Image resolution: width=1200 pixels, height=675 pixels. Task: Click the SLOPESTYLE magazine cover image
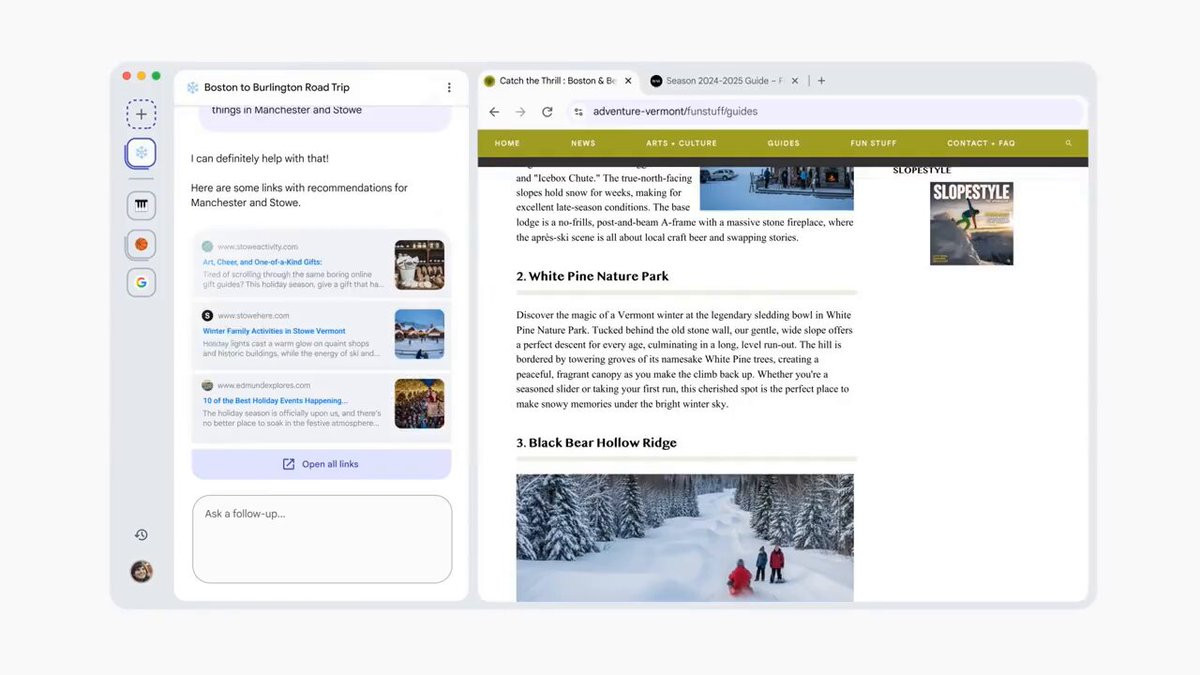click(971, 223)
